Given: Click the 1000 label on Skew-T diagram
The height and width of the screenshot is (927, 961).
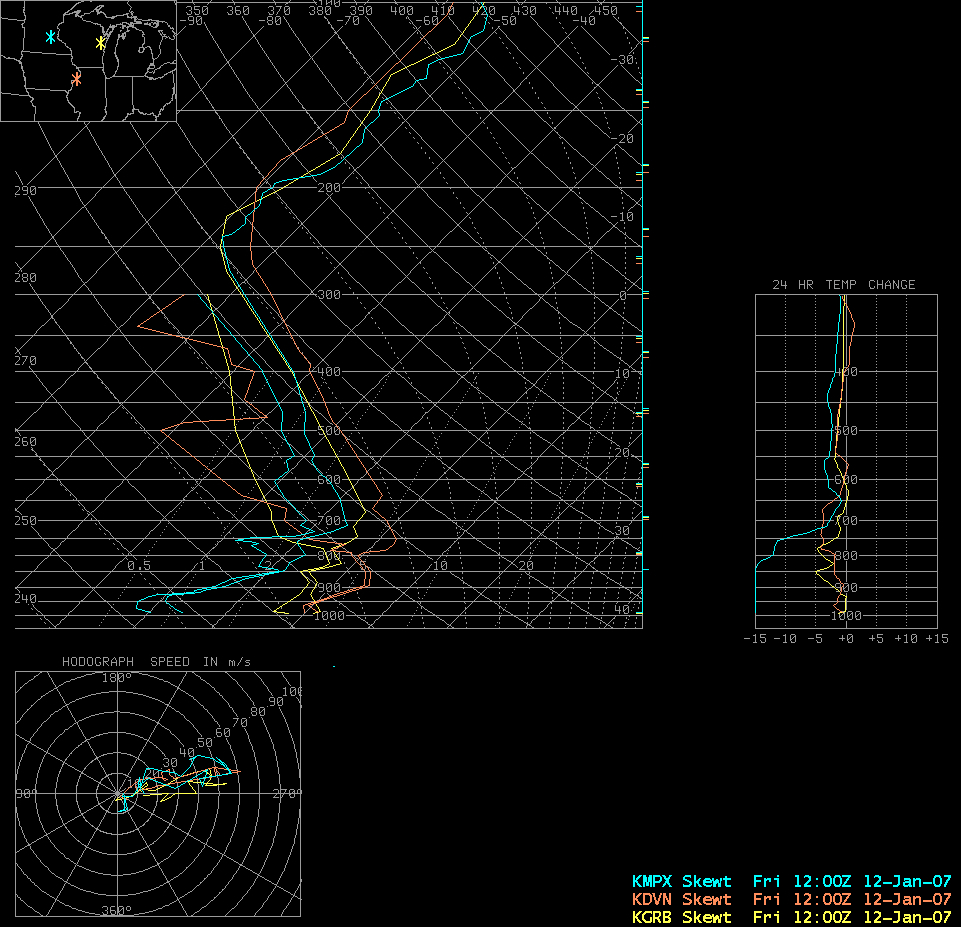Looking at the screenshot, I should click(x=329, y=616).
